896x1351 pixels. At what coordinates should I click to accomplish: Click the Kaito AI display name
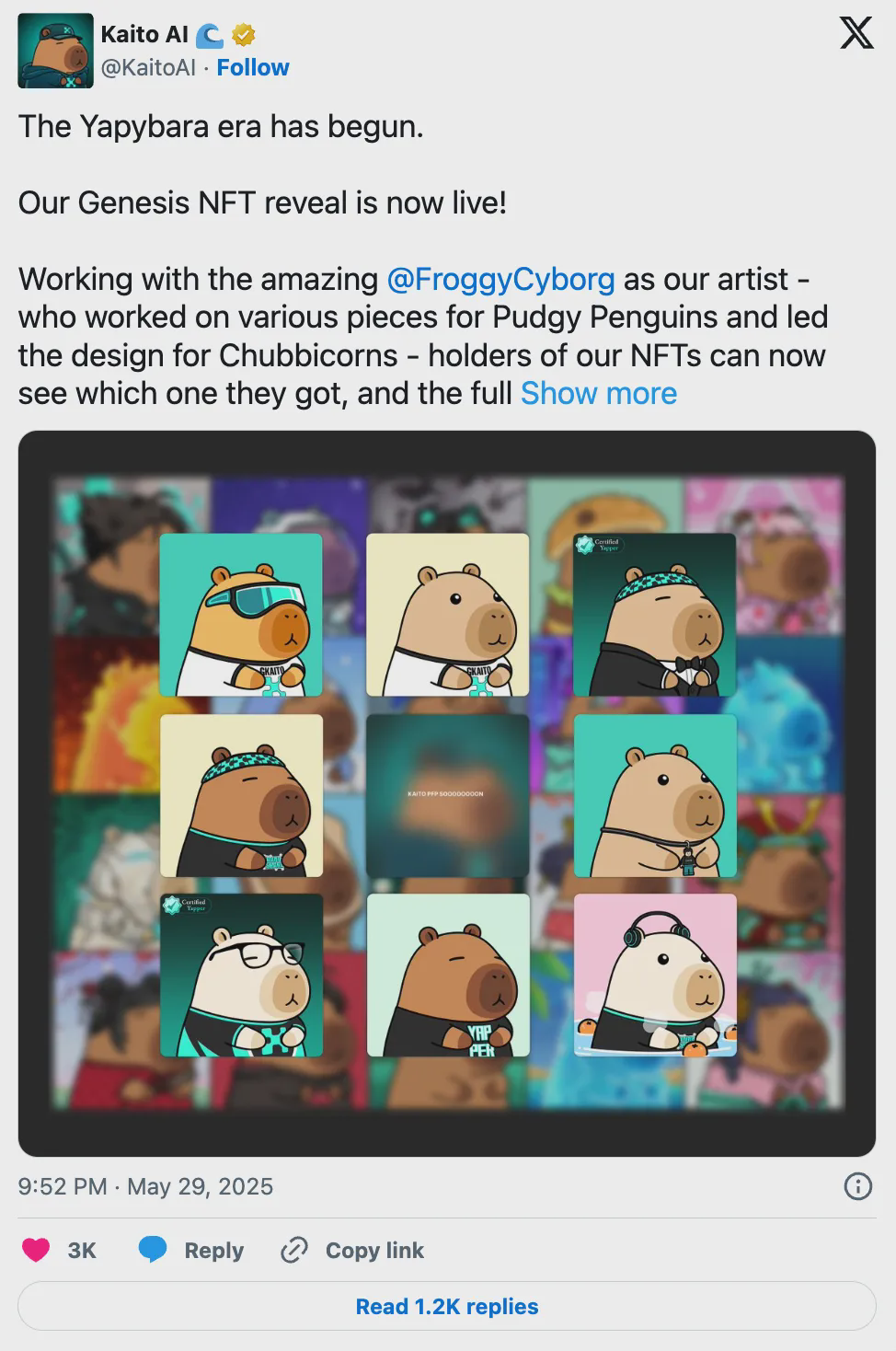144,35
